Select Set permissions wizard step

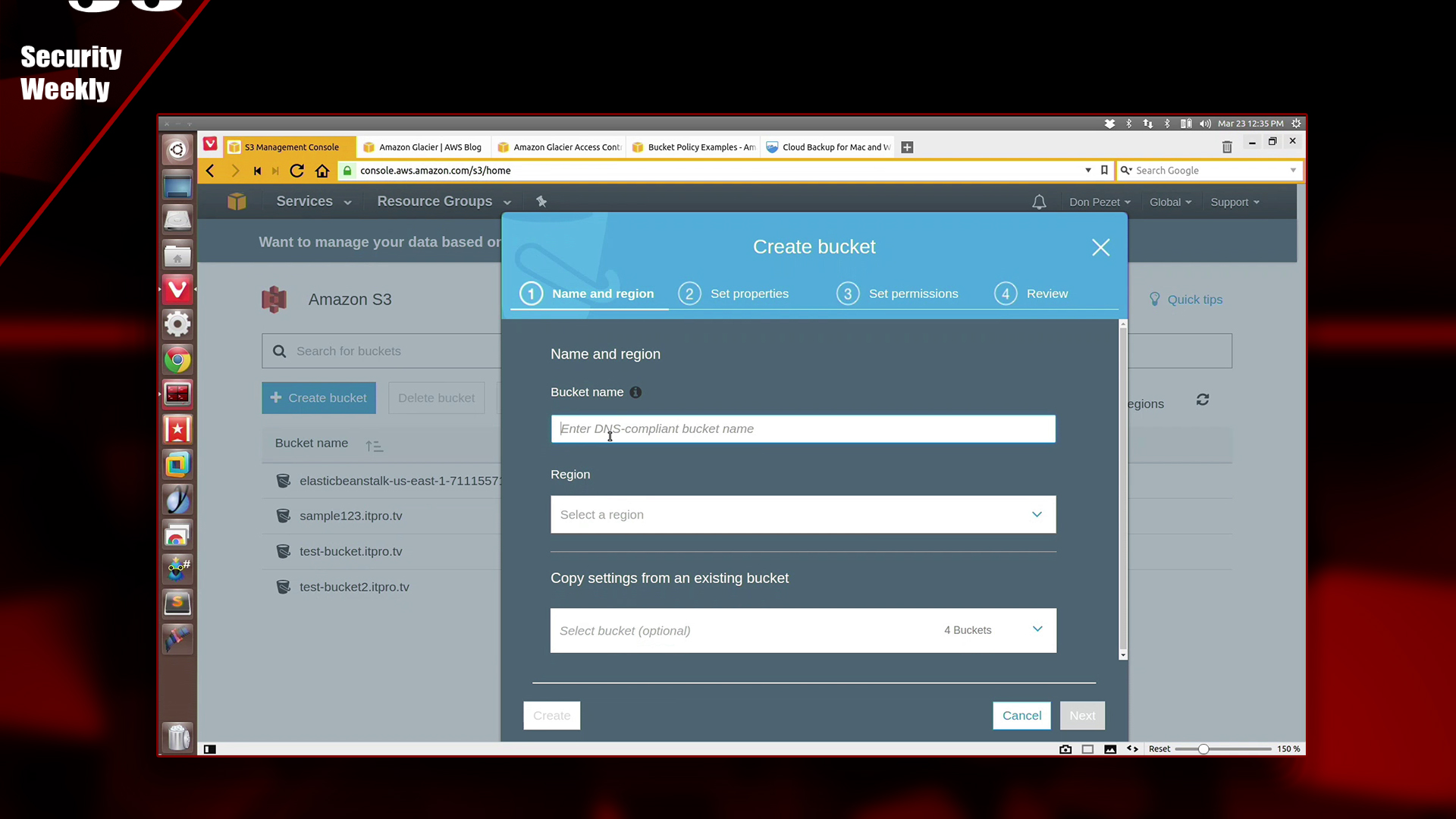click(x=897, y=293)
